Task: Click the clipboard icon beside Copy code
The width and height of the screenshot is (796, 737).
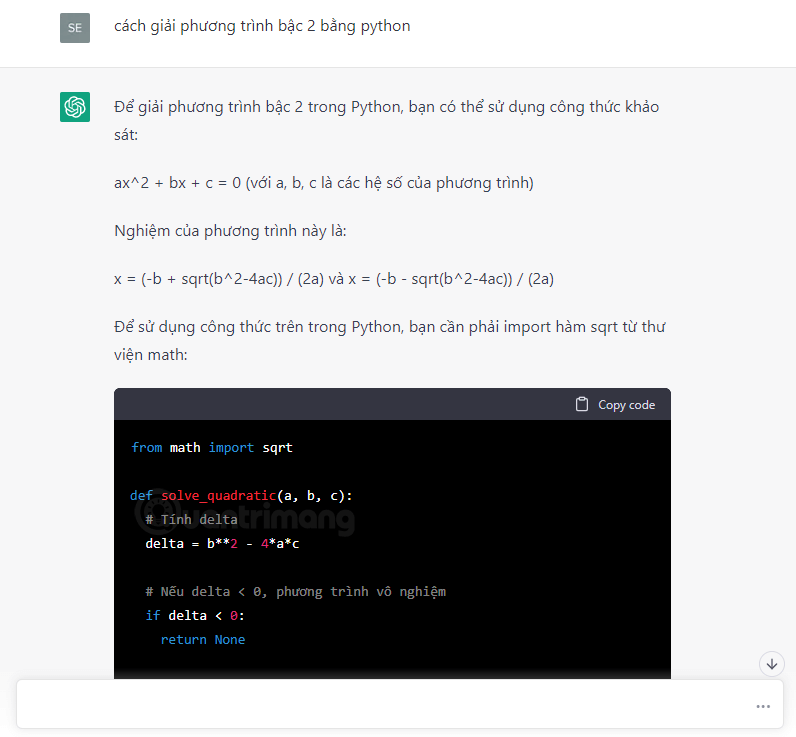Action: (582, 405)
